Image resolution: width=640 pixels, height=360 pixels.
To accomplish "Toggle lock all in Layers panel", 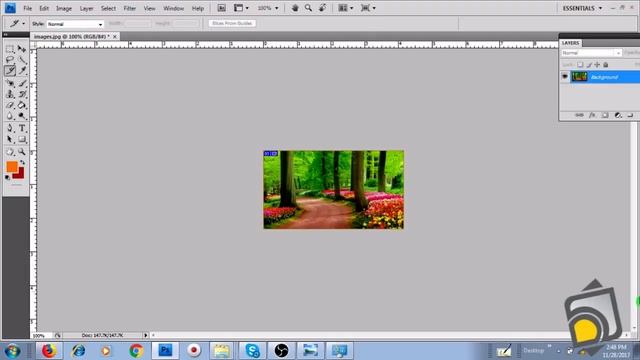I will pyautogui.click(x=606, y=64).
